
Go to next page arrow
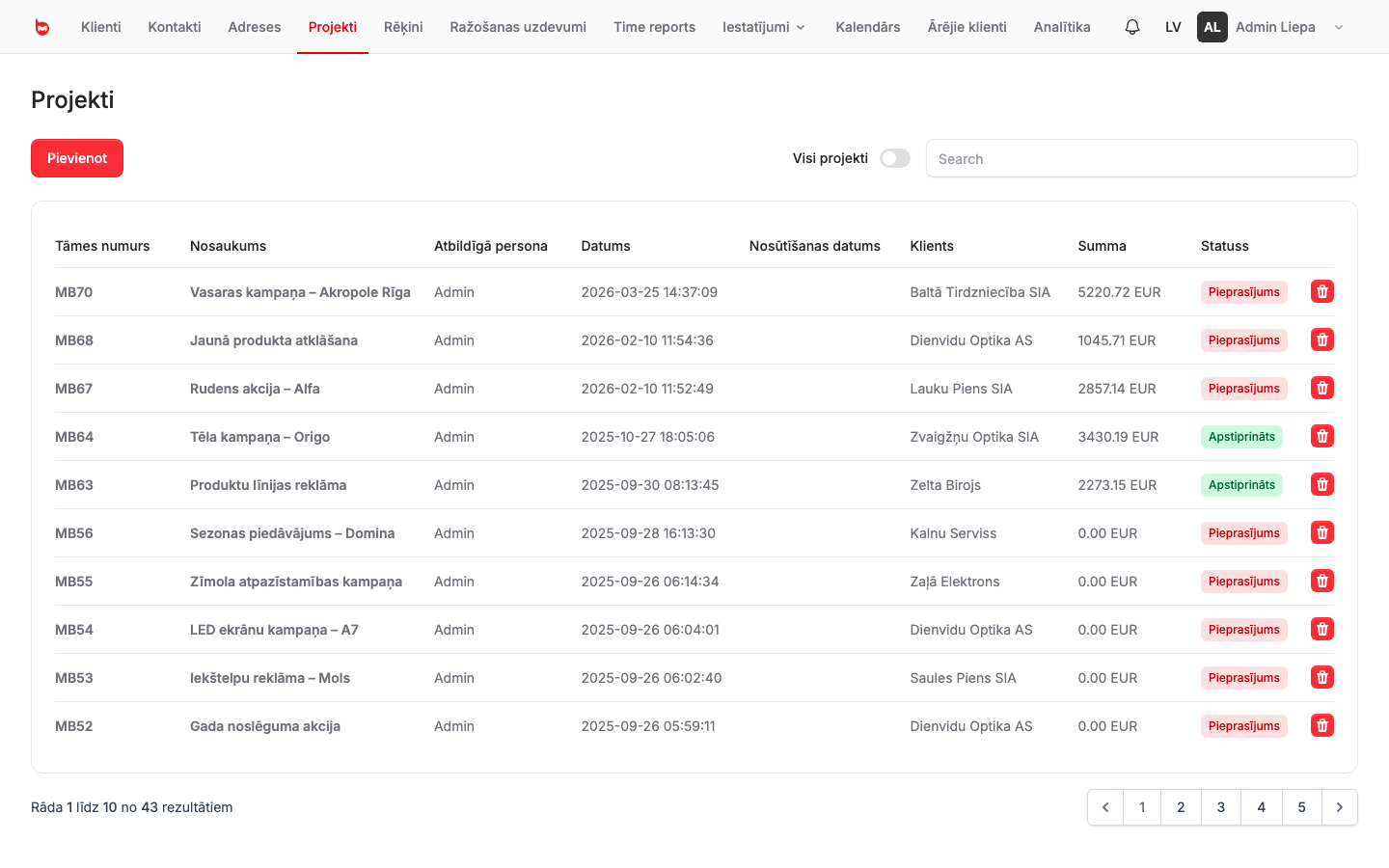(1340, 807)
